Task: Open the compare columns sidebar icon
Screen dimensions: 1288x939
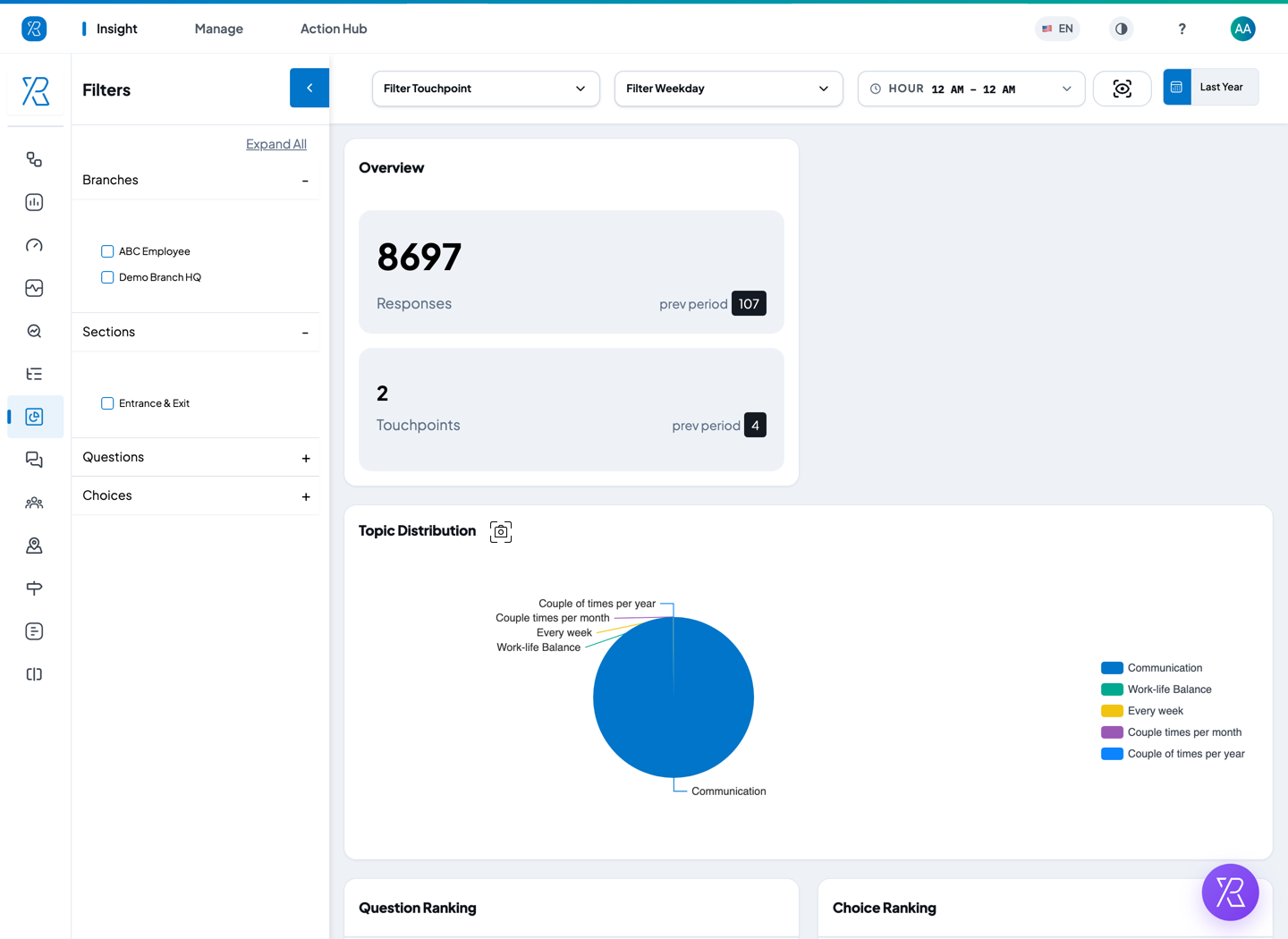Action: click(x=34, y=674)
